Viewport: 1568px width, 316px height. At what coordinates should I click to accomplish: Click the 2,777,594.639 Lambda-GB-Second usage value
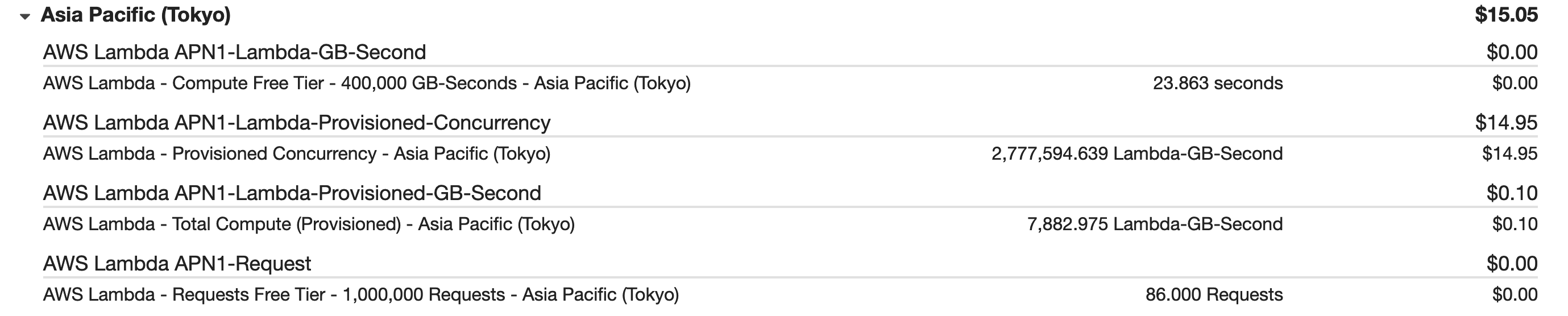pos(1137,154)
